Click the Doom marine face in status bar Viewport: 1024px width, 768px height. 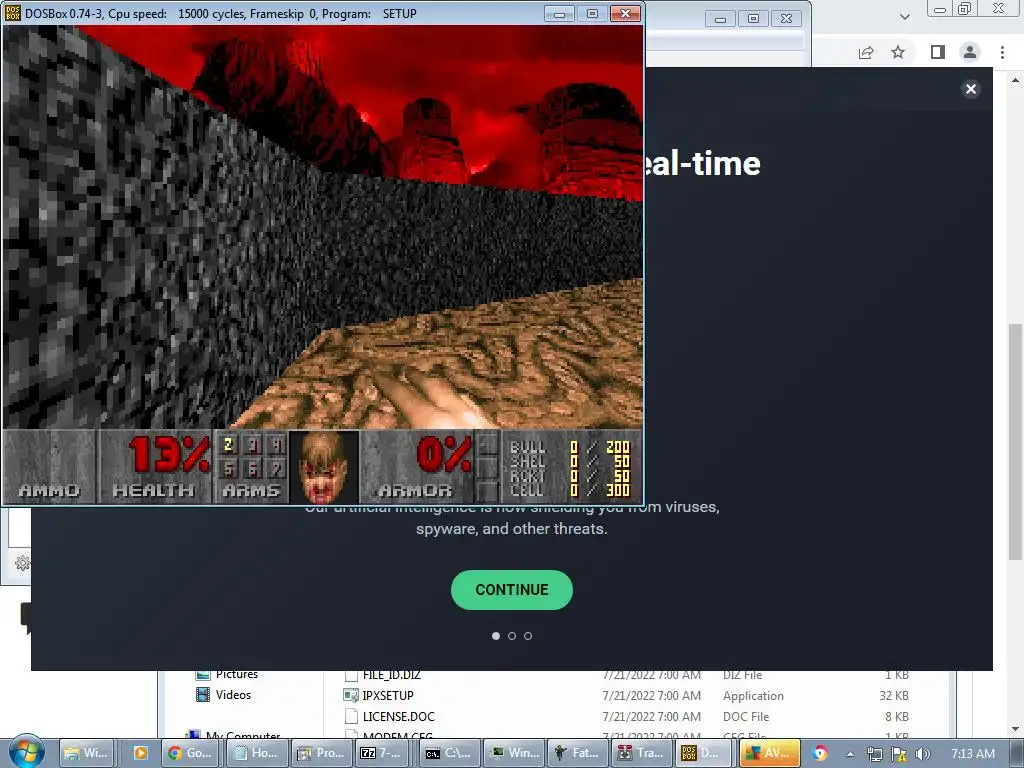[x=324, y=468]
